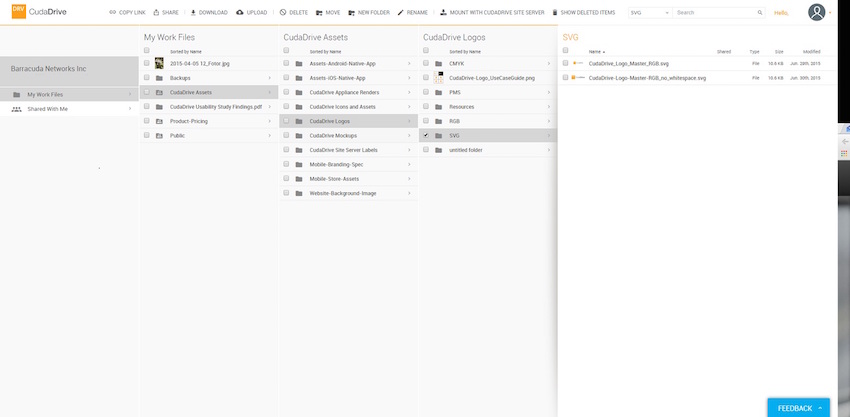Click the CudaDrive DRV logo icon
This screenshot has width=850, height=417.
(19, 11)
